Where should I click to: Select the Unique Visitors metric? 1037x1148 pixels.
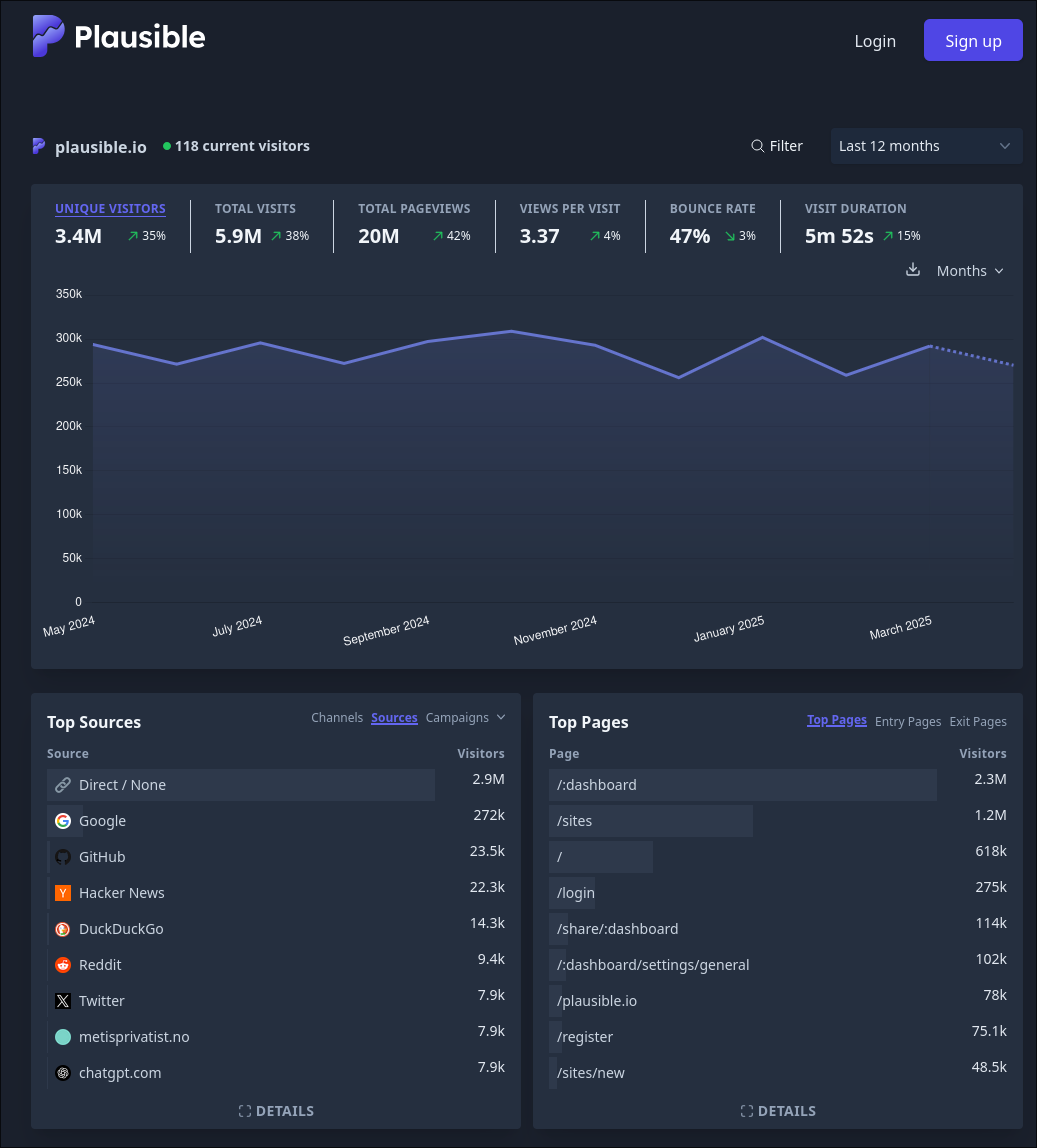(x=110, y=225)
